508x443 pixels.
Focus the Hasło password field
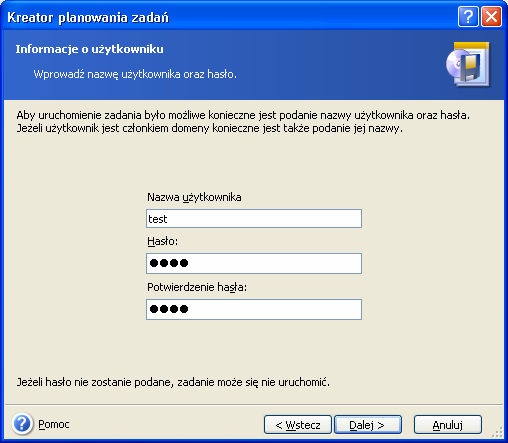[254, 263]
